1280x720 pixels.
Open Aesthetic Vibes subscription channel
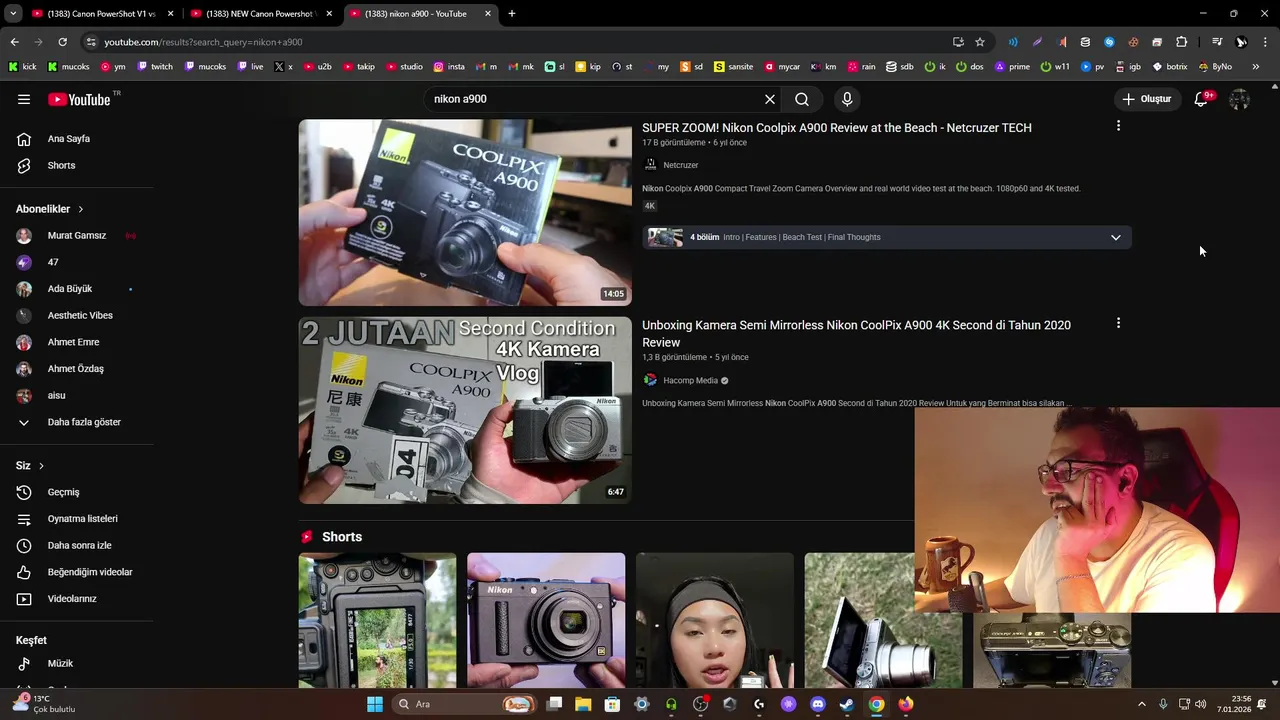(78, 315)
